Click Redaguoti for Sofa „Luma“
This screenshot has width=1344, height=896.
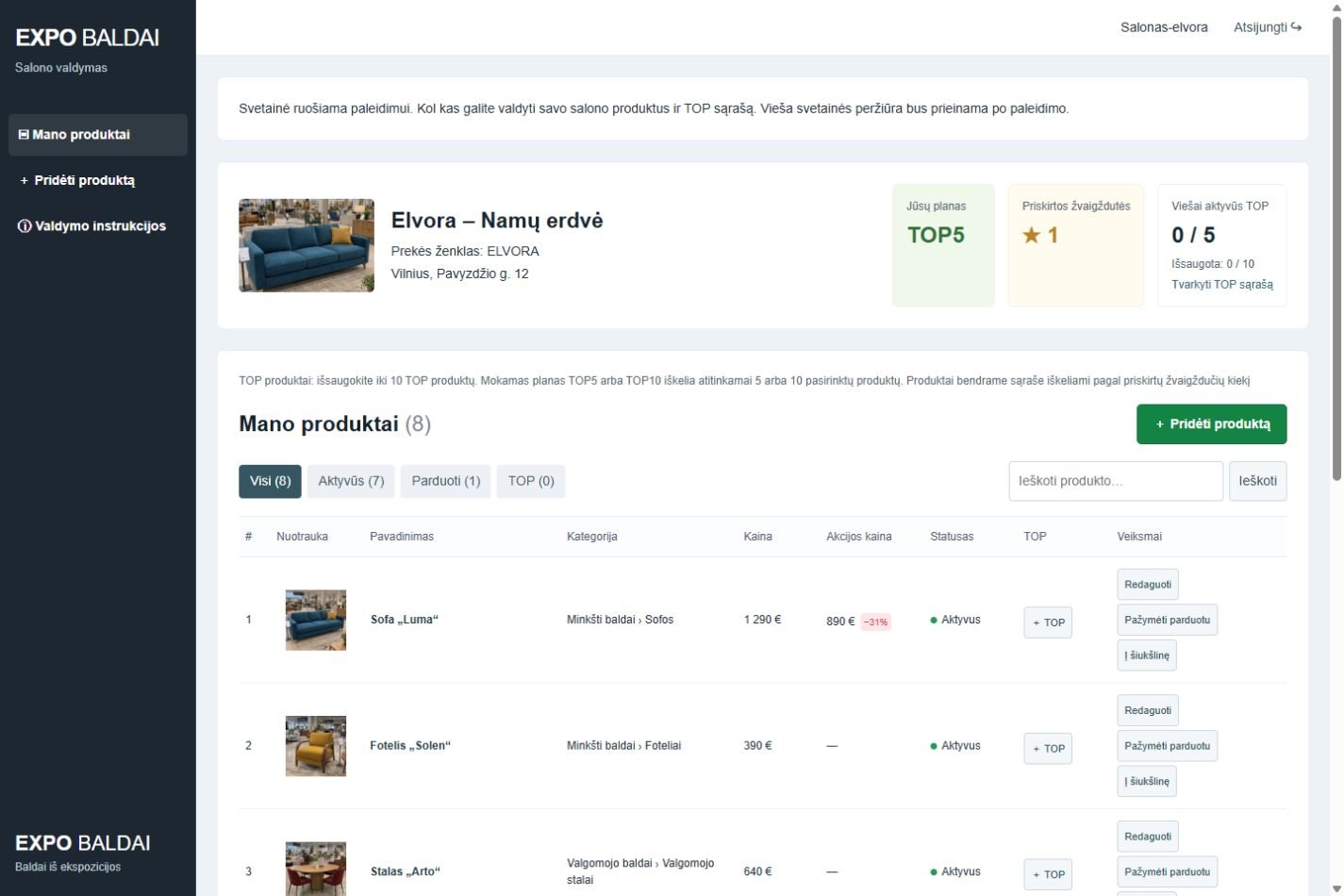1148,585
